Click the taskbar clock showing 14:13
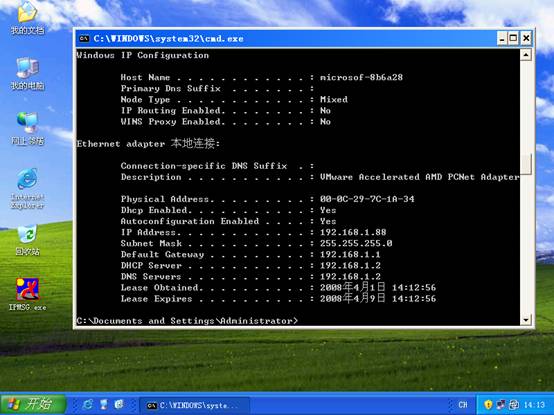The height and width of the screenshot is (415, 554). click(x=534, y=405)
